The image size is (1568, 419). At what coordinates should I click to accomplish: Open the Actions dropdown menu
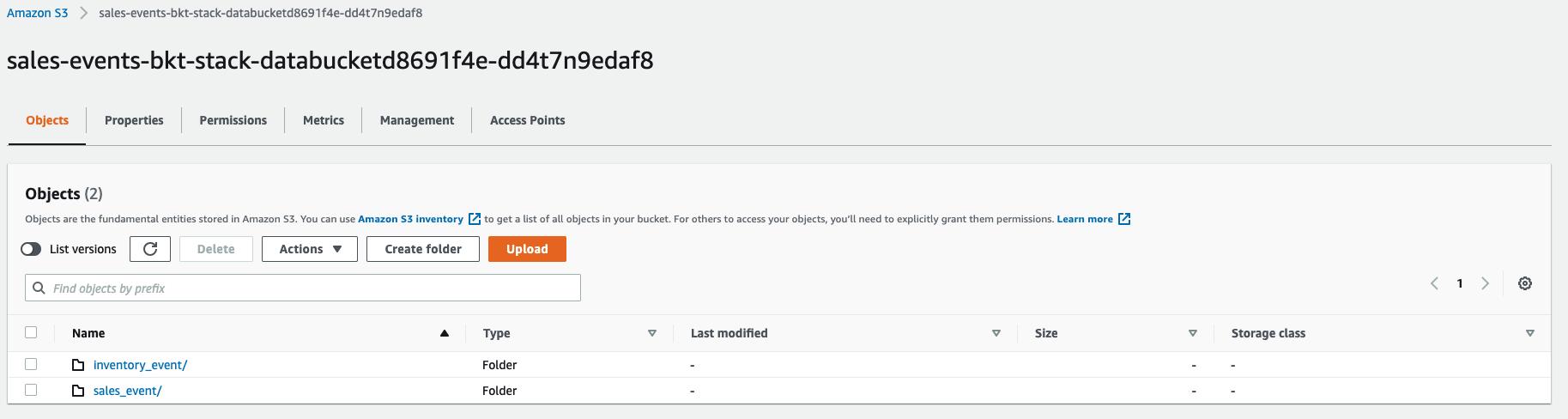tap(310, 249)
